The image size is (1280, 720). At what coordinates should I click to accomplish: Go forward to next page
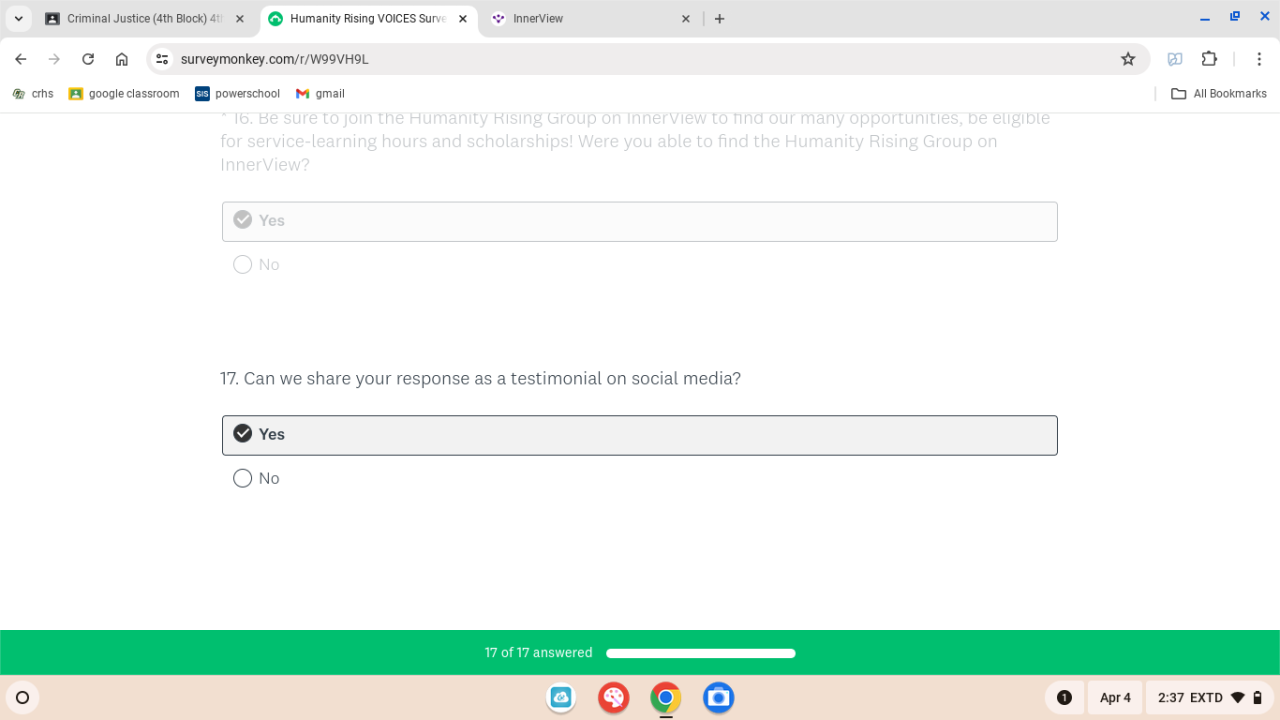(x=54, y=59)
